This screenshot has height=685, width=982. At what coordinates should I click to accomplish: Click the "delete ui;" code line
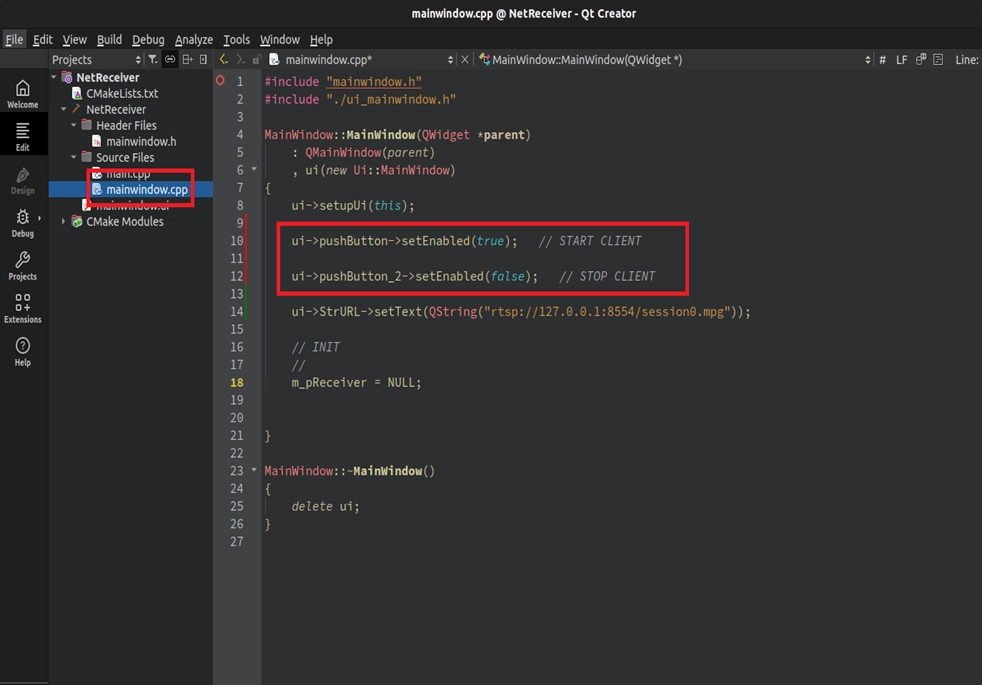point(325,506)
